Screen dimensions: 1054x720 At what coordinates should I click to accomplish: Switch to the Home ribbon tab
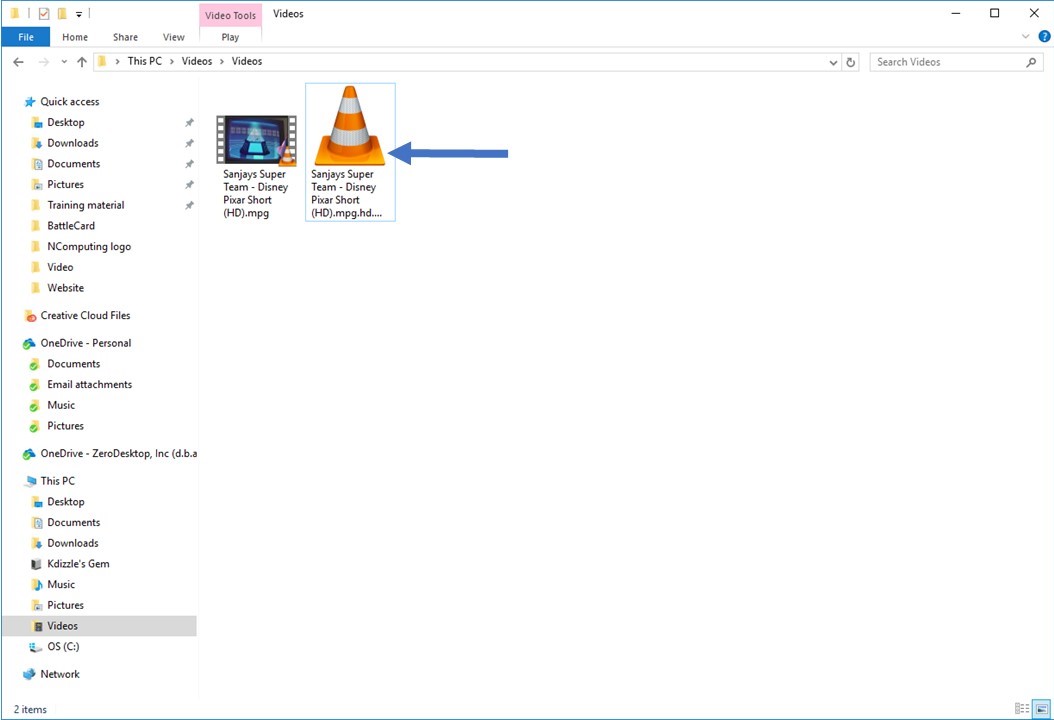click(75, 37)
